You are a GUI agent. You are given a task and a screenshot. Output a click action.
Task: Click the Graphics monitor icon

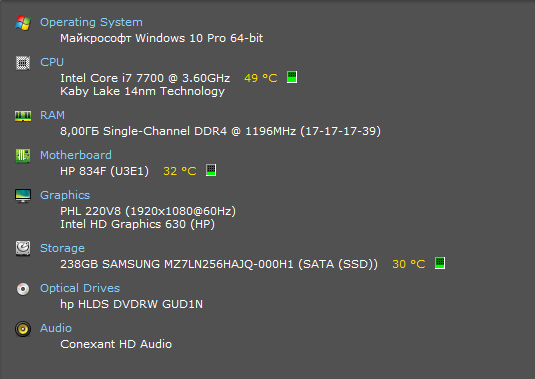pos(23,196)
